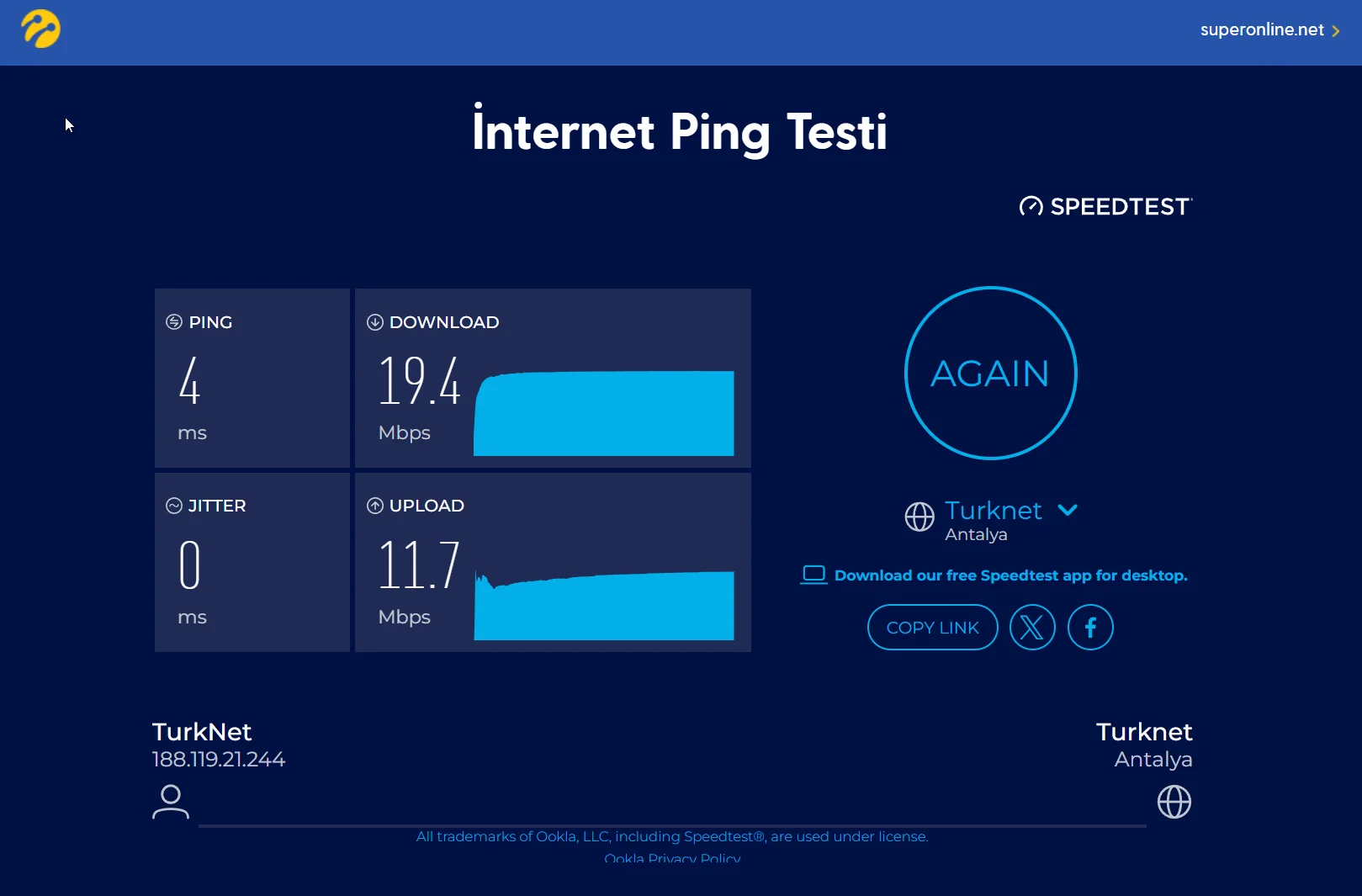Image resolution: width=1362 pixels, height=896 pixels.
Task: Follow the superonline.net chevron arrow
Action: pyautogui.click(x=1336, y=31)
